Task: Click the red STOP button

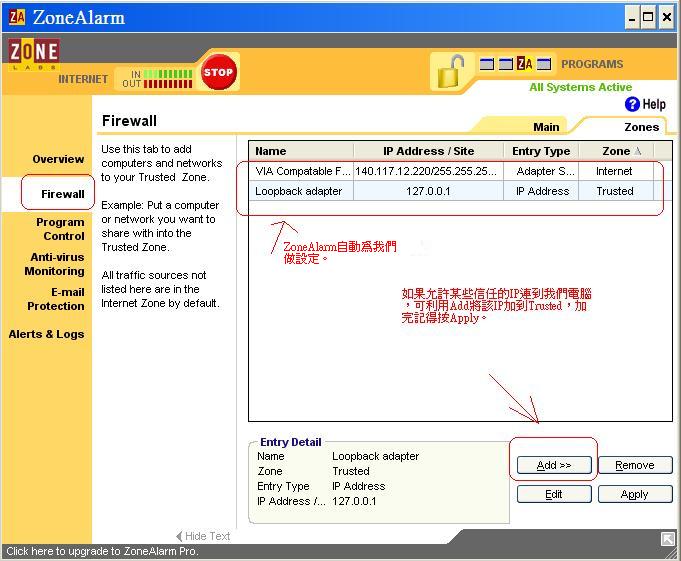Action: tap(218, 72)
